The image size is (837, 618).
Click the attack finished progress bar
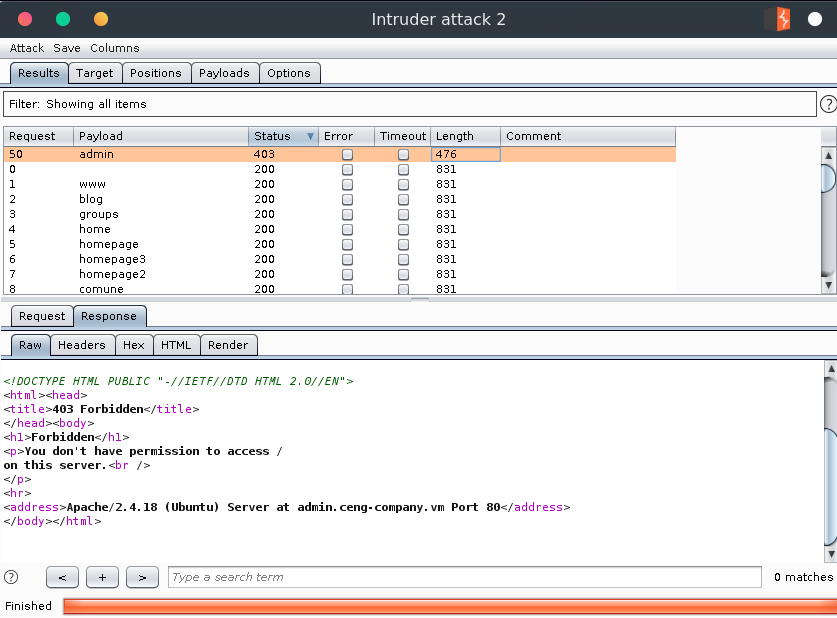click(448, 606)
